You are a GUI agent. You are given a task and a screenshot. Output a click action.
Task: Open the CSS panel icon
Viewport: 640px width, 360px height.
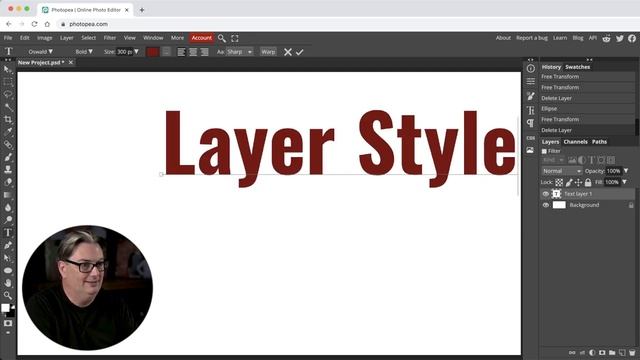(531, 138)
